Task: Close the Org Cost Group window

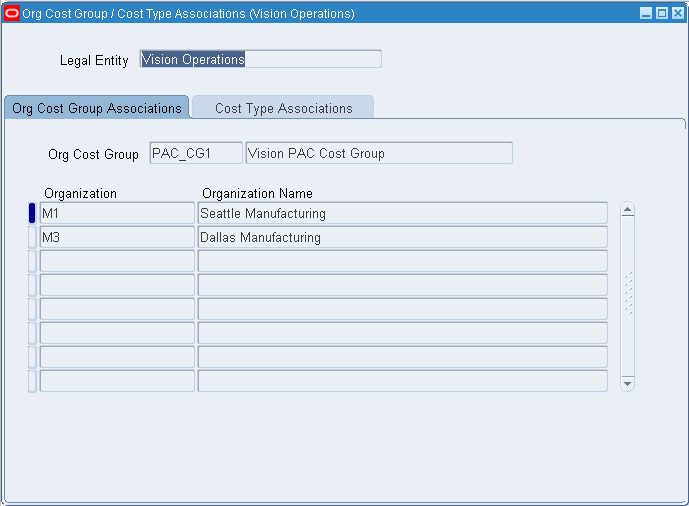Action: click(x=678, y=13)
